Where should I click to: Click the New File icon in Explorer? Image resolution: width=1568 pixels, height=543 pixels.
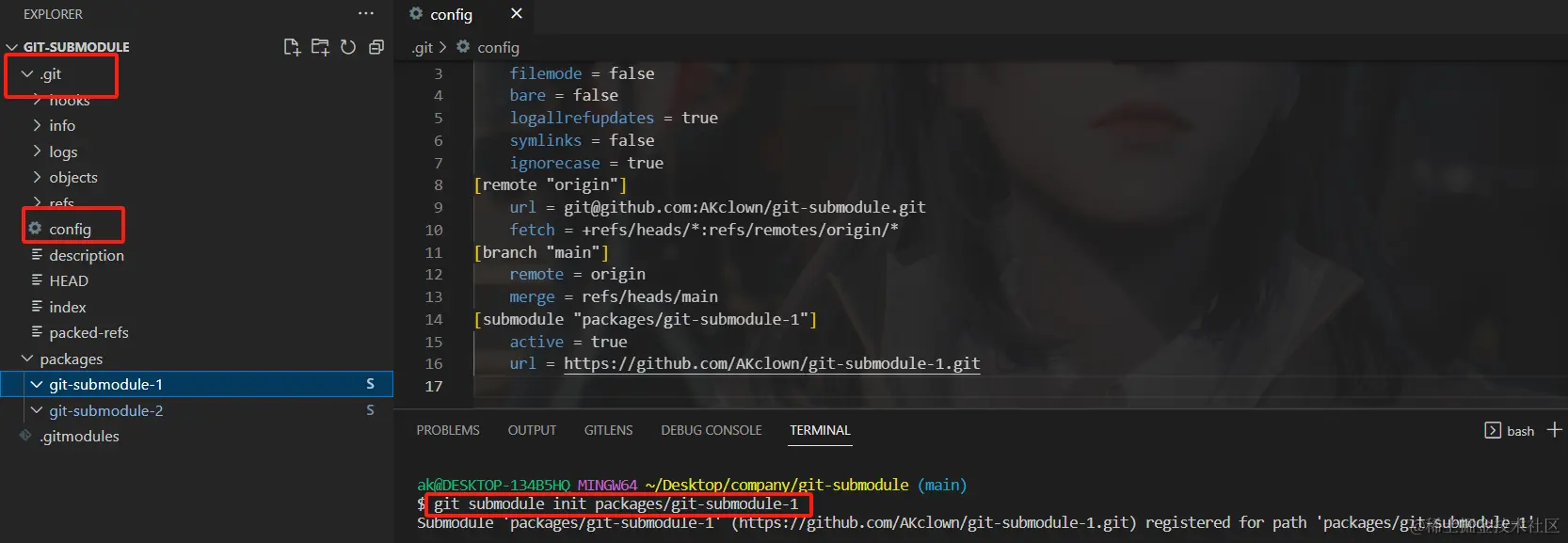(x=292, y=47)
